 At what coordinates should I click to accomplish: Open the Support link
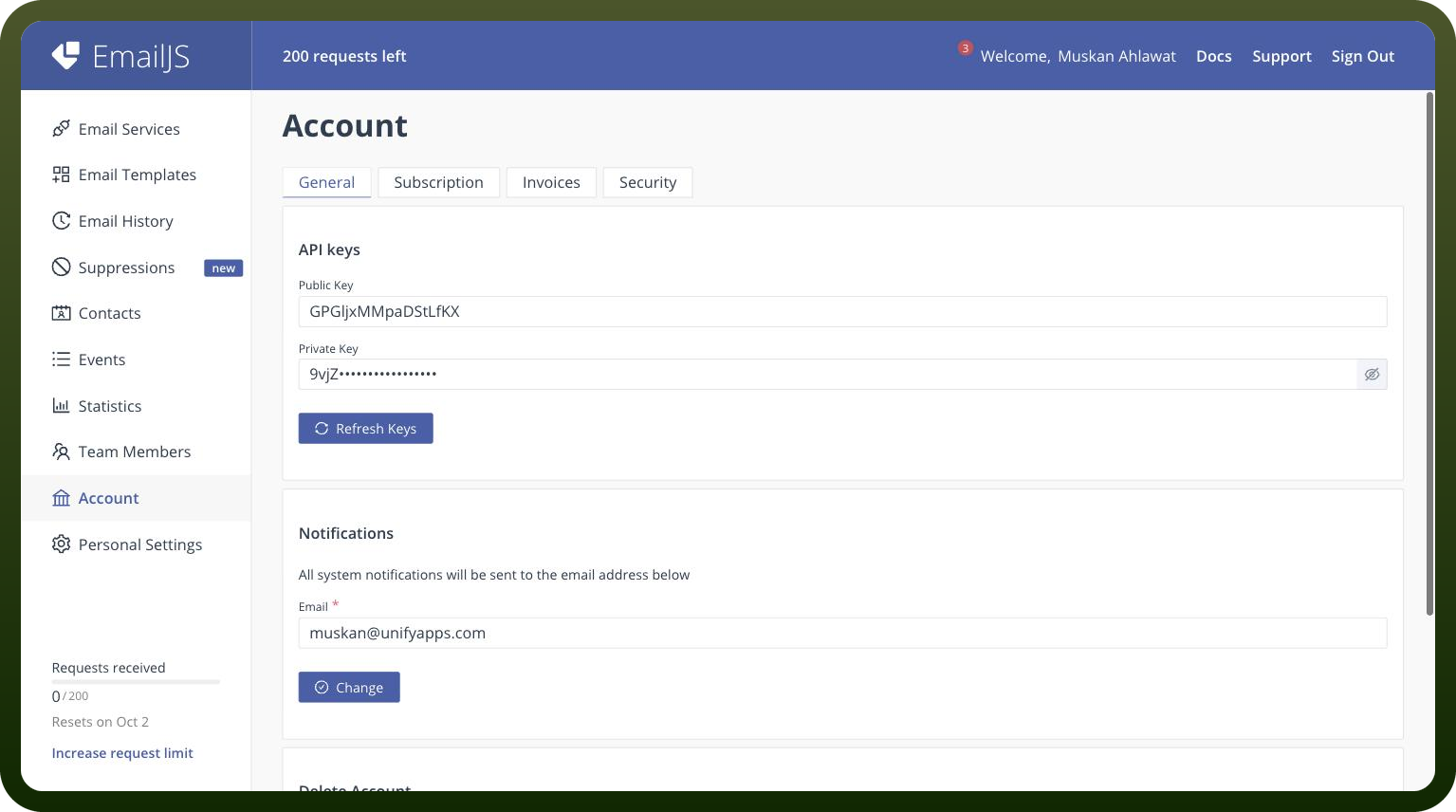(x=1281, y=56)
